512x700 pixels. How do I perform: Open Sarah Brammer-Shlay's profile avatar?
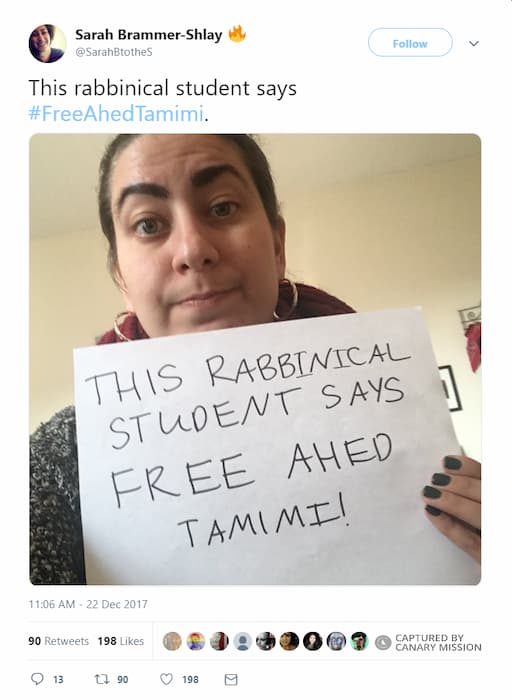47,43
